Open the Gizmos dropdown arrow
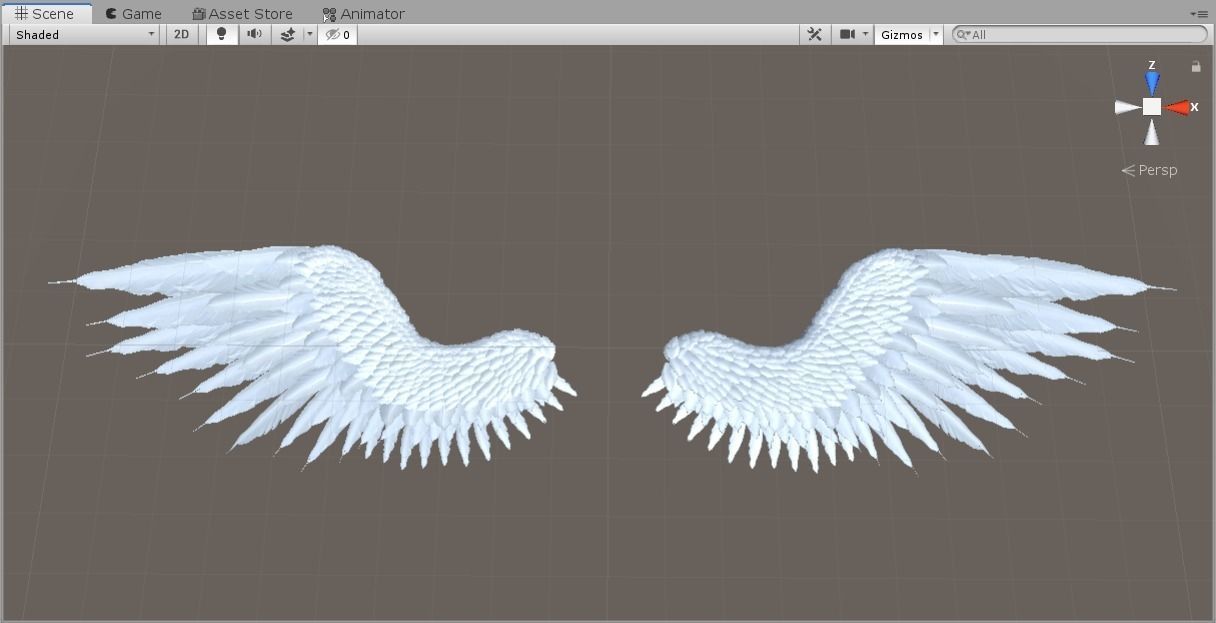Viewport: 1216px width, 623px height. point(936,34)
